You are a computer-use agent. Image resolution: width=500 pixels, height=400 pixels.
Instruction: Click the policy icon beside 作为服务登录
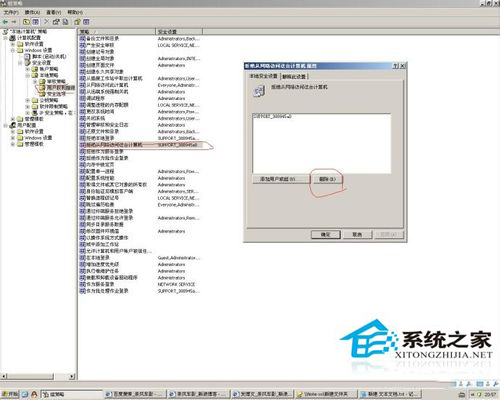pyautogui.click(x=83, y=284)
